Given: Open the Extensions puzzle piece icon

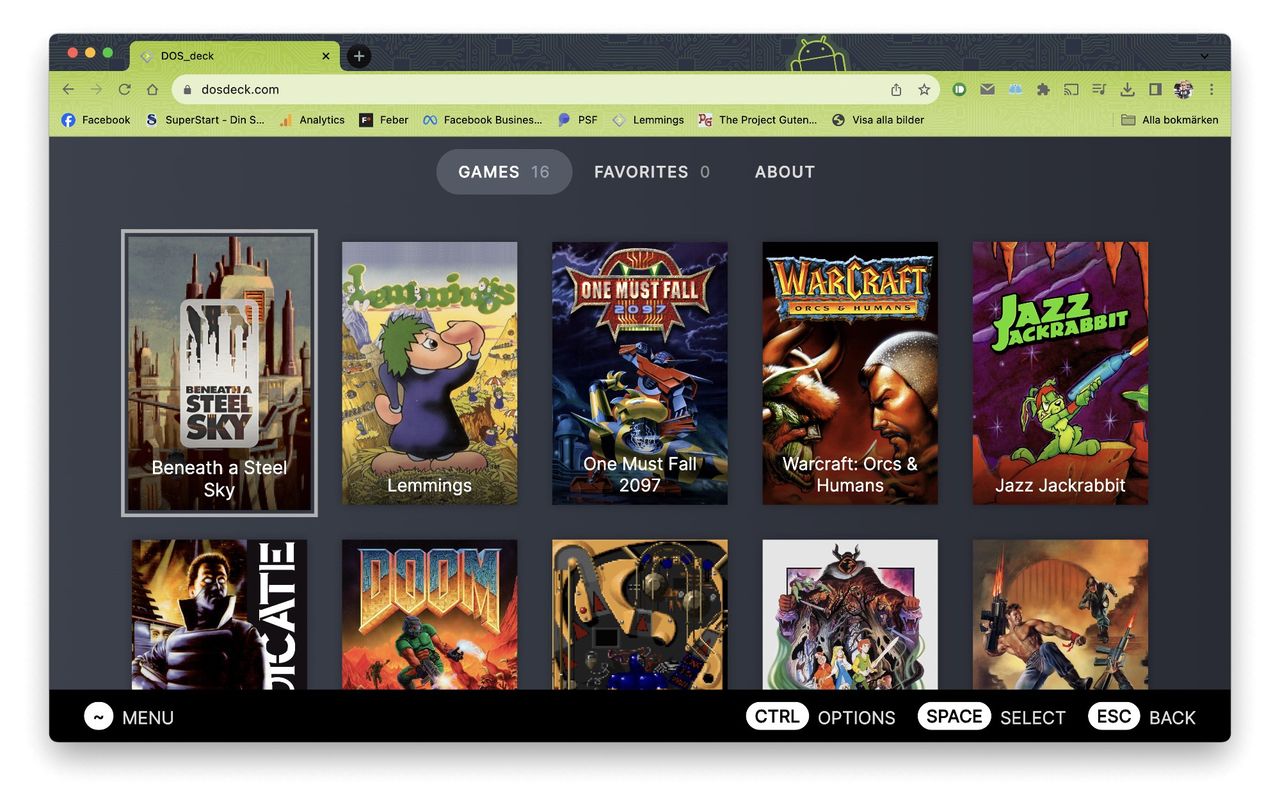Looking at the screenshot, I should (1043, 89).
